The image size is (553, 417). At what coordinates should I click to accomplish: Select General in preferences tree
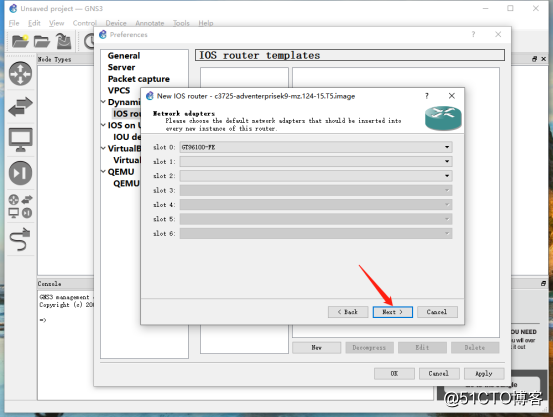point(124,56)
